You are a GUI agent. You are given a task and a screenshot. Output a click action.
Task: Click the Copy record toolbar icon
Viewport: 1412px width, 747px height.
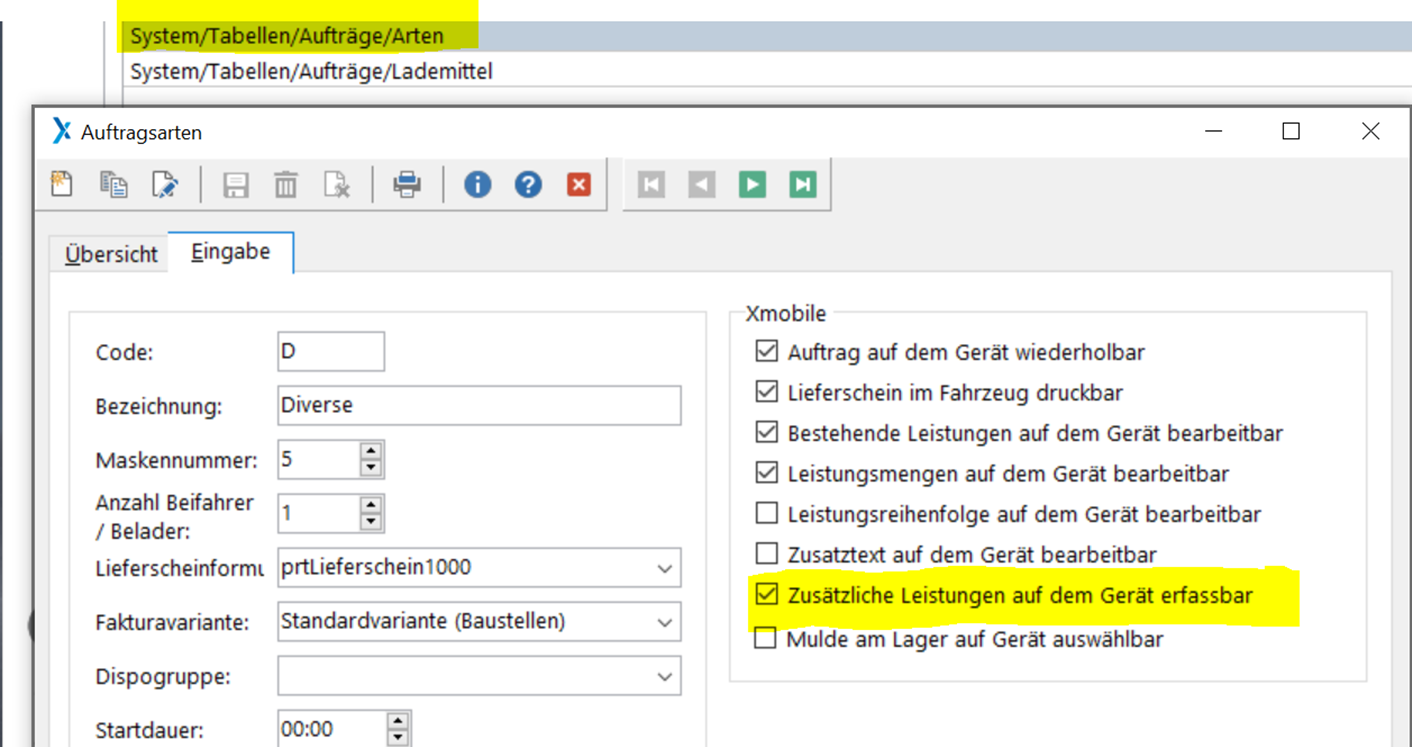coord(113,184)
